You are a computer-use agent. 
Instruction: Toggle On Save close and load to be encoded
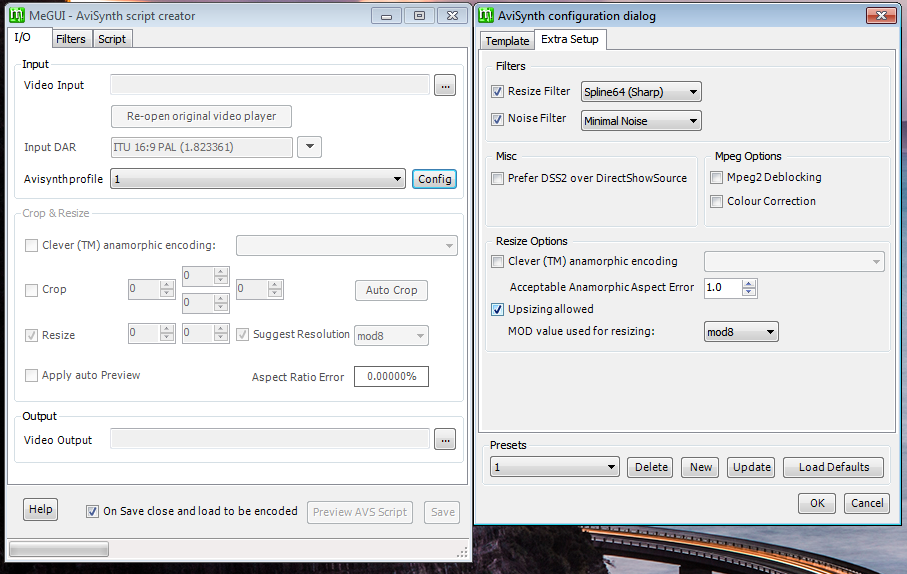pyautogui.click(x=92, y=512)
